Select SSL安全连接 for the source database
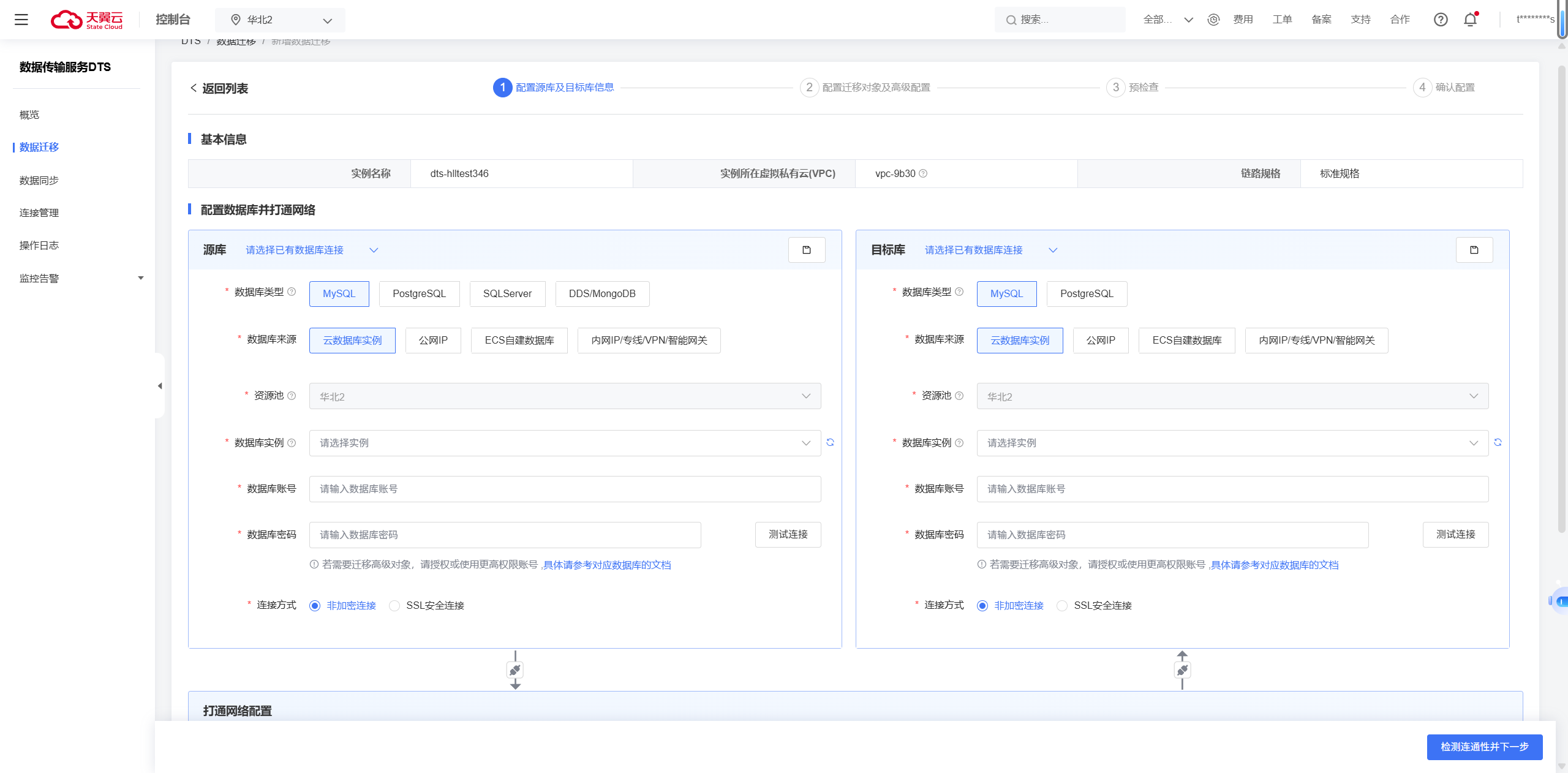Screen dimensions: 1568x773 395,606
